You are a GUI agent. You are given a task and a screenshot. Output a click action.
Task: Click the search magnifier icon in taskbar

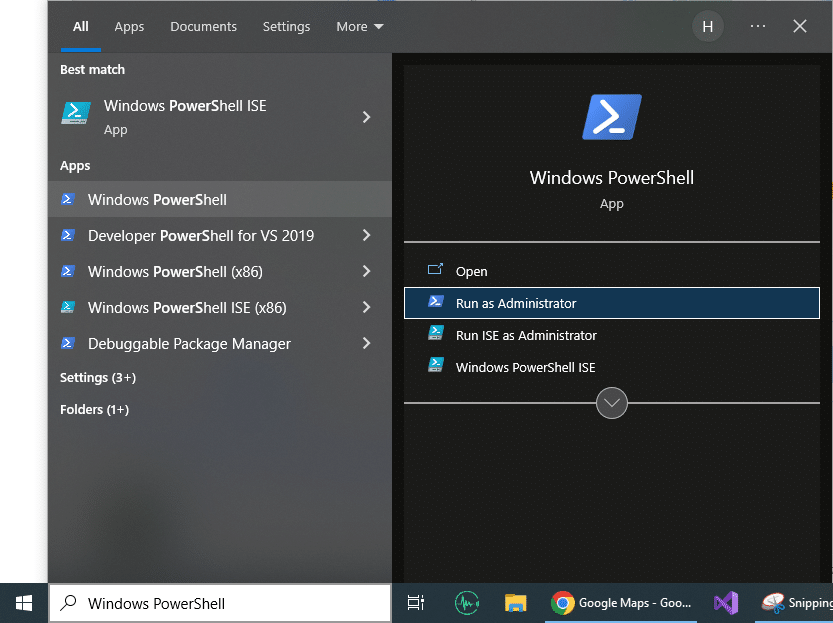(x=68, y=603)
